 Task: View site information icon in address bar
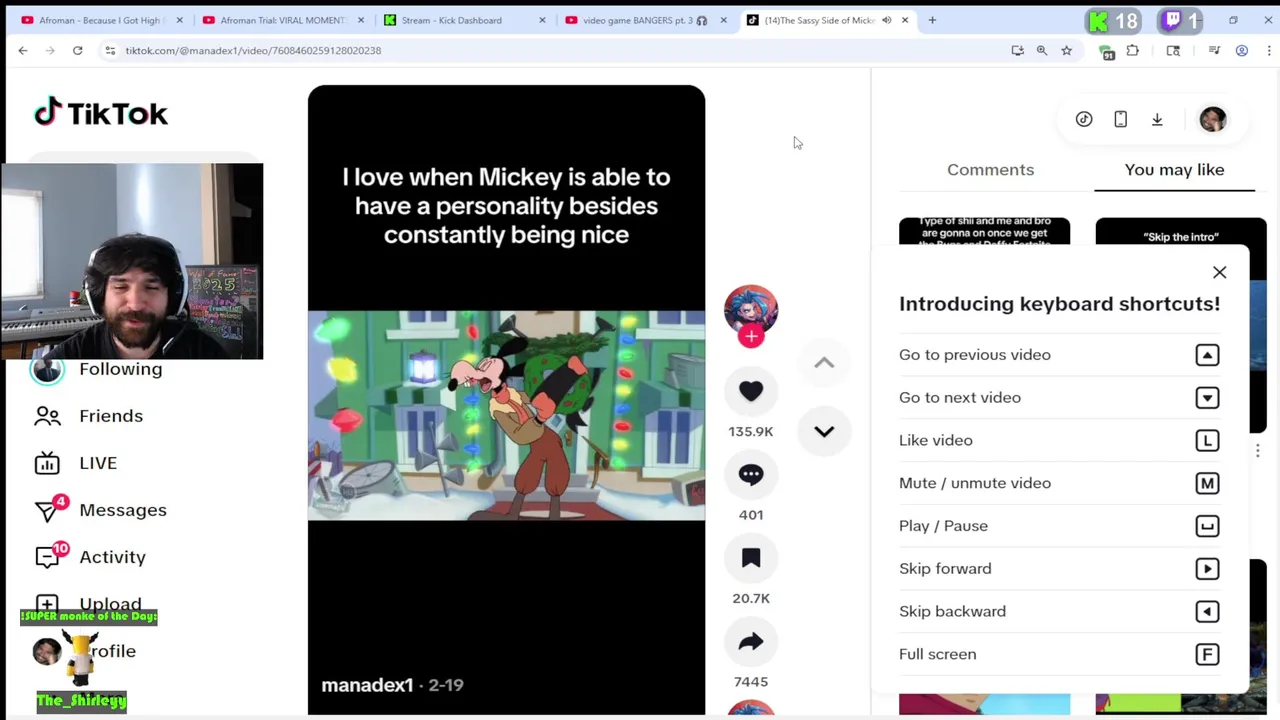click(x=110, y=50)
